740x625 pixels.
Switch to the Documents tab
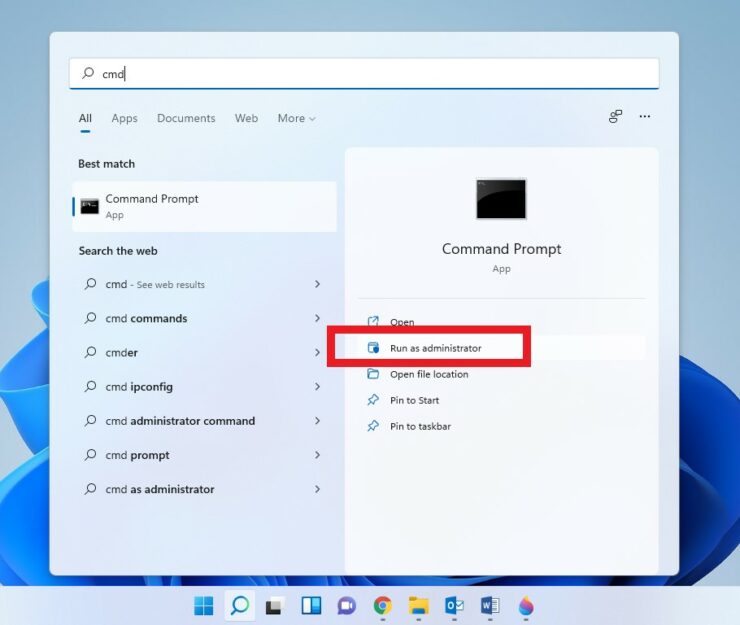[186, 118]
